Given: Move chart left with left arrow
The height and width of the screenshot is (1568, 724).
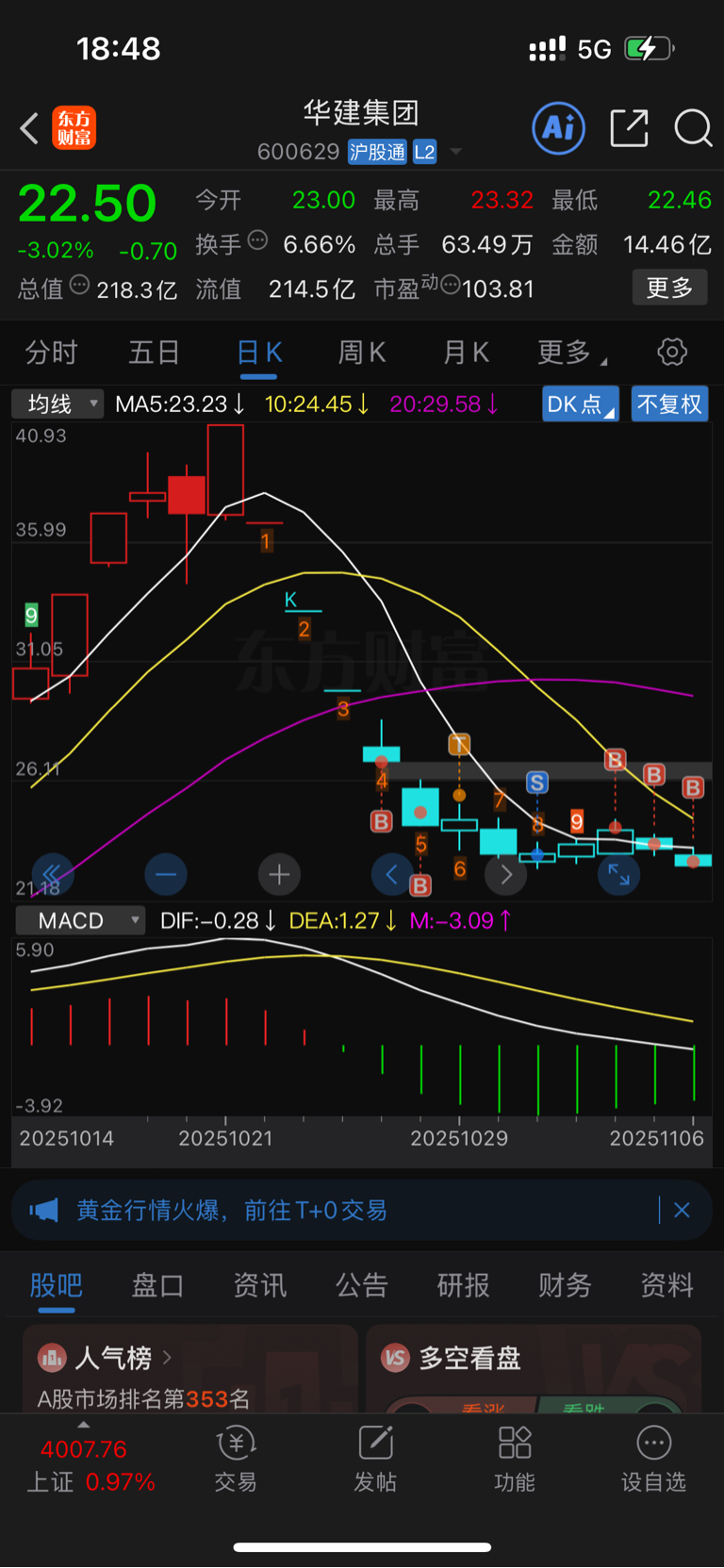Looking at the screenshot, I should [x=392, y=875].
